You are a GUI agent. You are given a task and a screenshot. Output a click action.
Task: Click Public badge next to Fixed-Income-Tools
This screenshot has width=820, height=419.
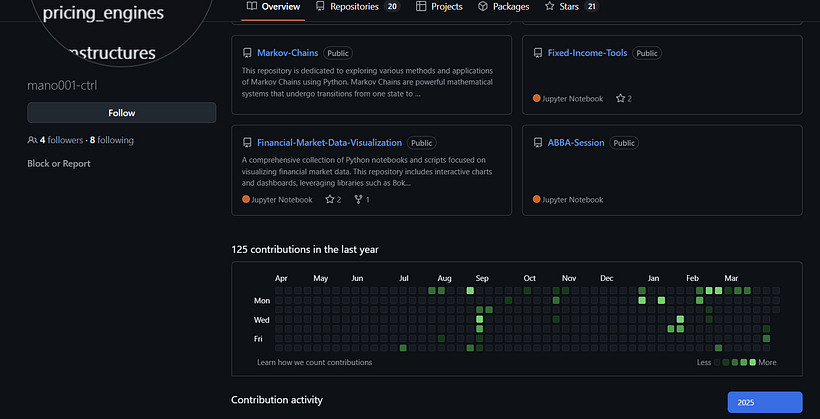pyautogui.click(x=647, y=53)
